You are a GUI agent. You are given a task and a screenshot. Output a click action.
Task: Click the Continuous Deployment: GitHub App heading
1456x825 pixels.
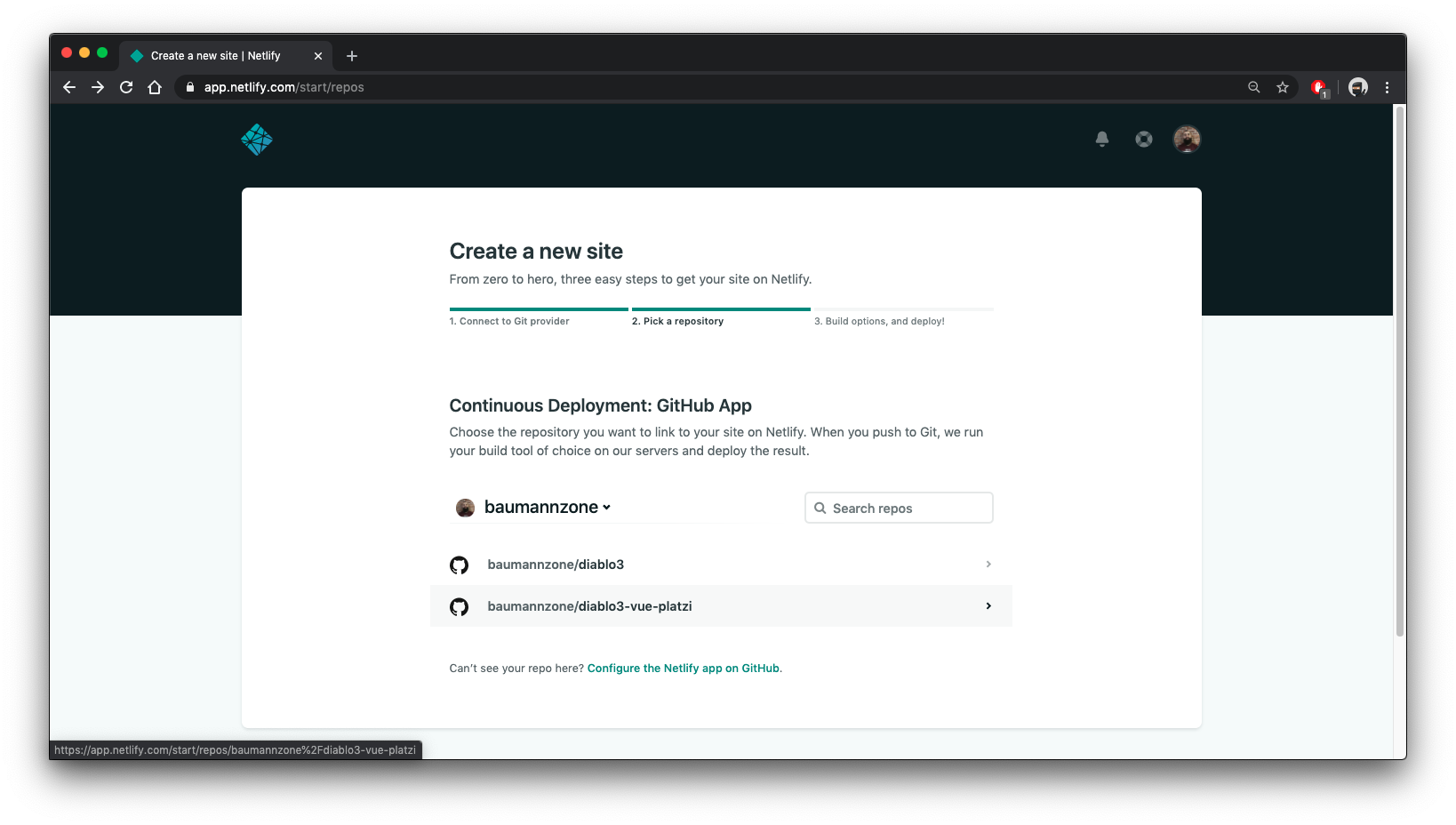[600, 405]
